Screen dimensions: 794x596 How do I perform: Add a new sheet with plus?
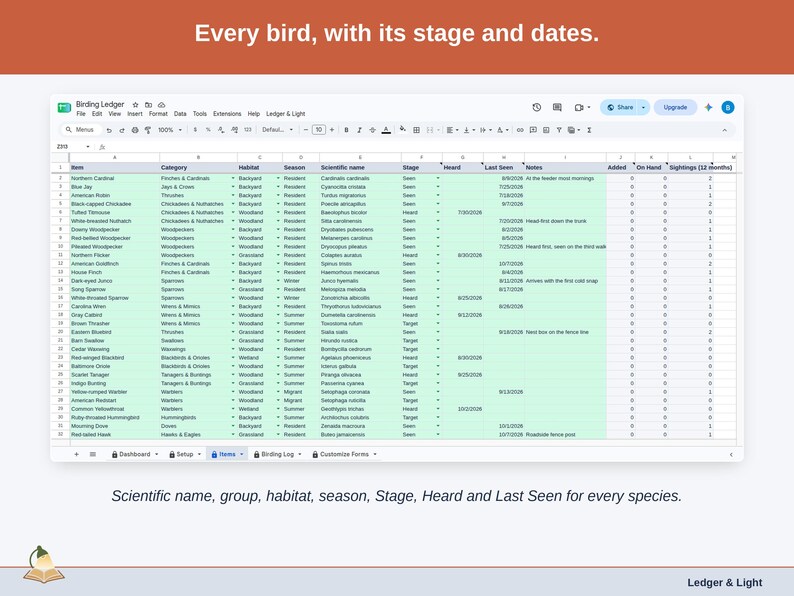click(x=76, y=454)
